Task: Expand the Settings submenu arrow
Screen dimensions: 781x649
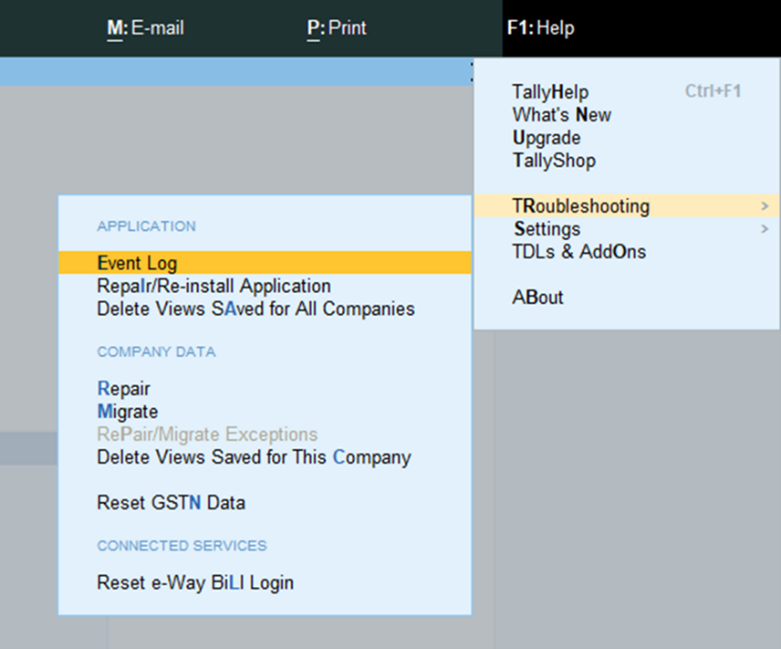Action: [x=765, y=229]
